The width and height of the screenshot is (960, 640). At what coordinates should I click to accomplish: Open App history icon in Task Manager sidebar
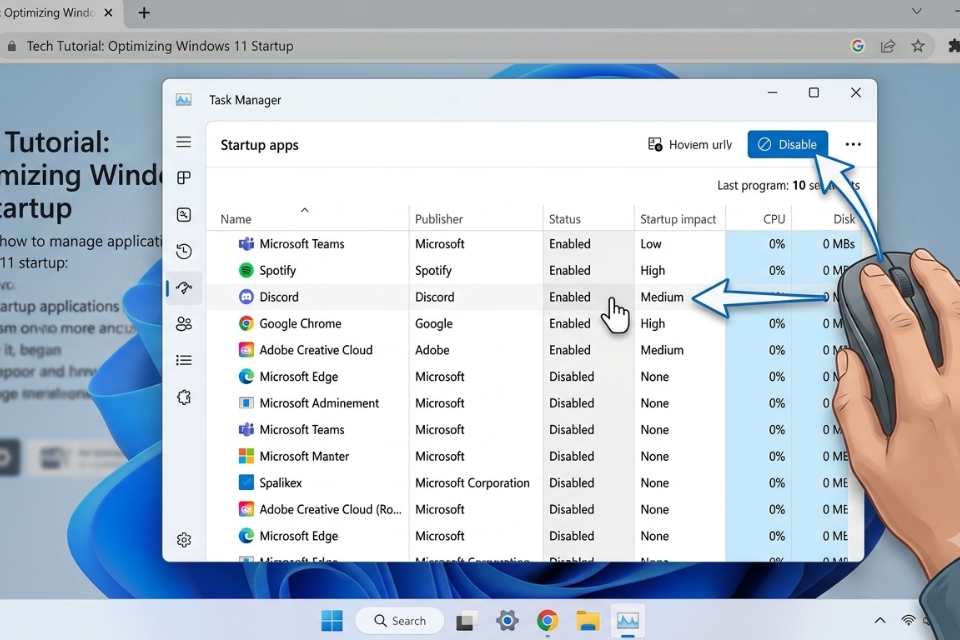tap(184, 251)
